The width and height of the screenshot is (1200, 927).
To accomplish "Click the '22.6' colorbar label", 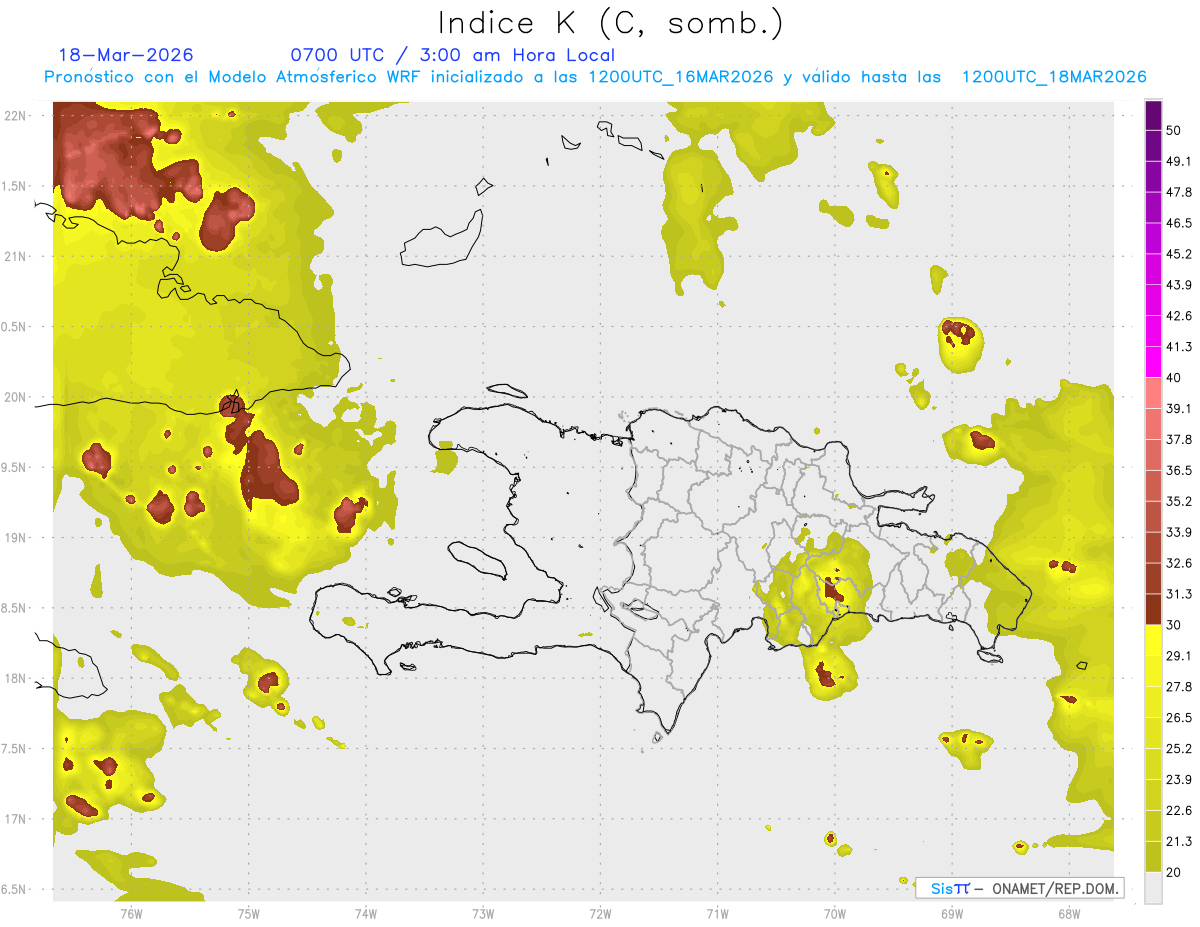I will tap(1179, 811).
